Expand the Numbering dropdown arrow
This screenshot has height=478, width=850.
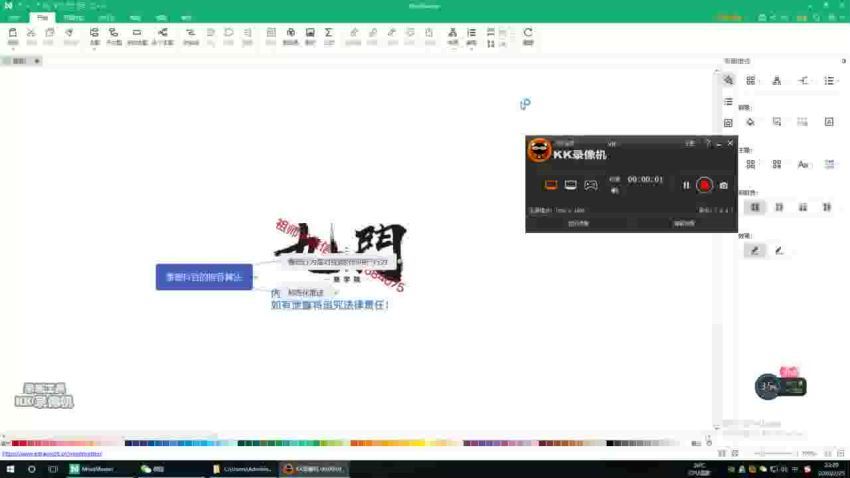click(472, 49)
